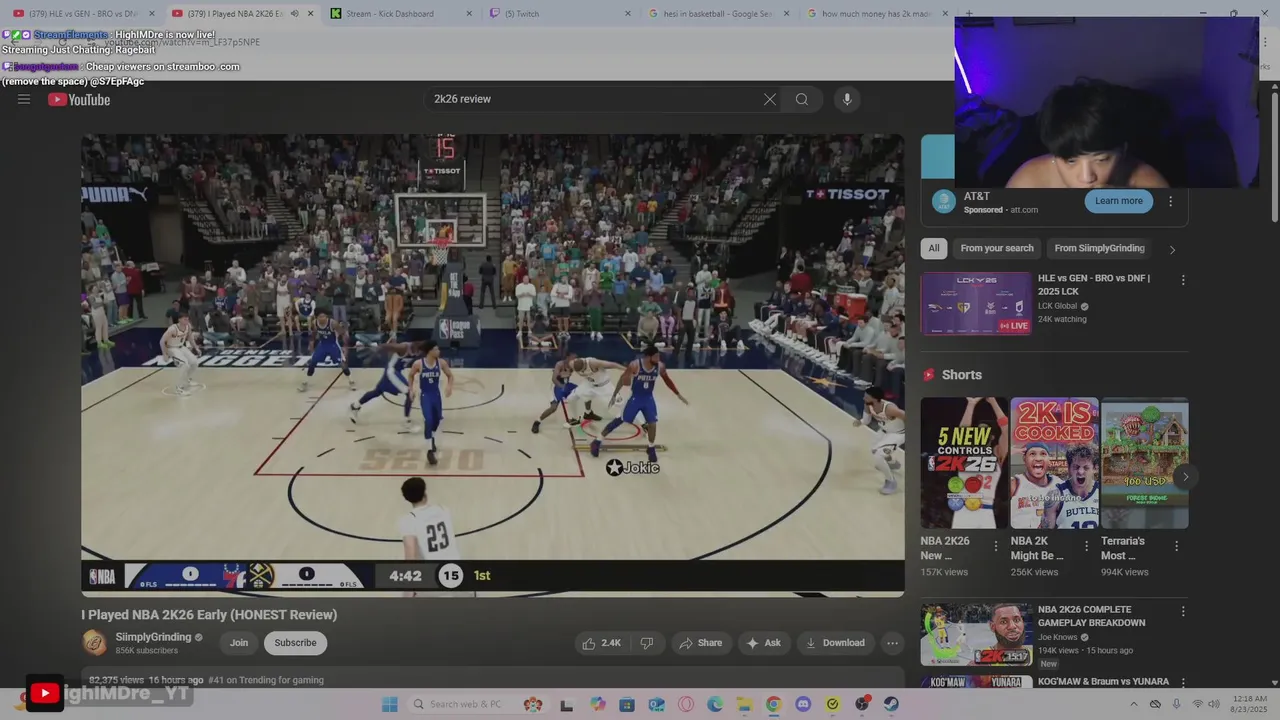1280x720 pixels.
Task: Click the video player to pause
Action: pos(493,365)
